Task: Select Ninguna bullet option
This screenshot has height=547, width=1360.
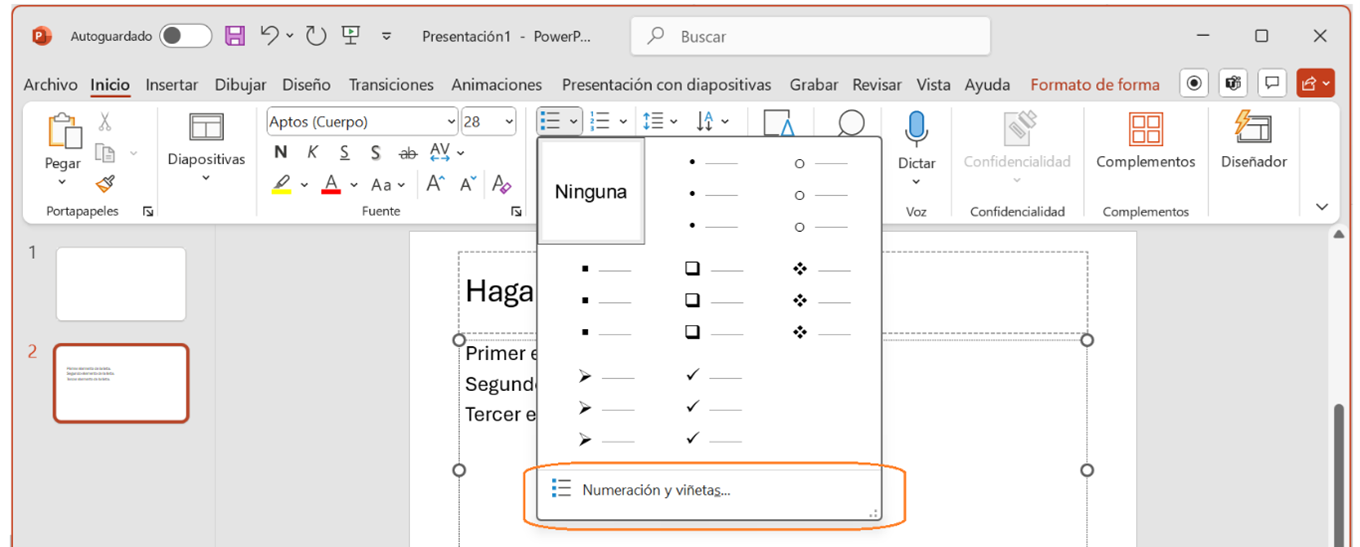Action: 591,191
